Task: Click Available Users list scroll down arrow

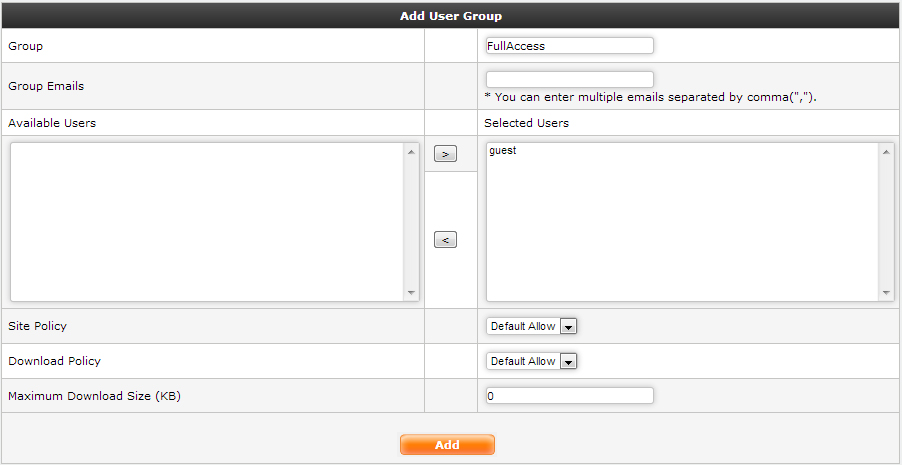Action: click(x=411, y=292)
